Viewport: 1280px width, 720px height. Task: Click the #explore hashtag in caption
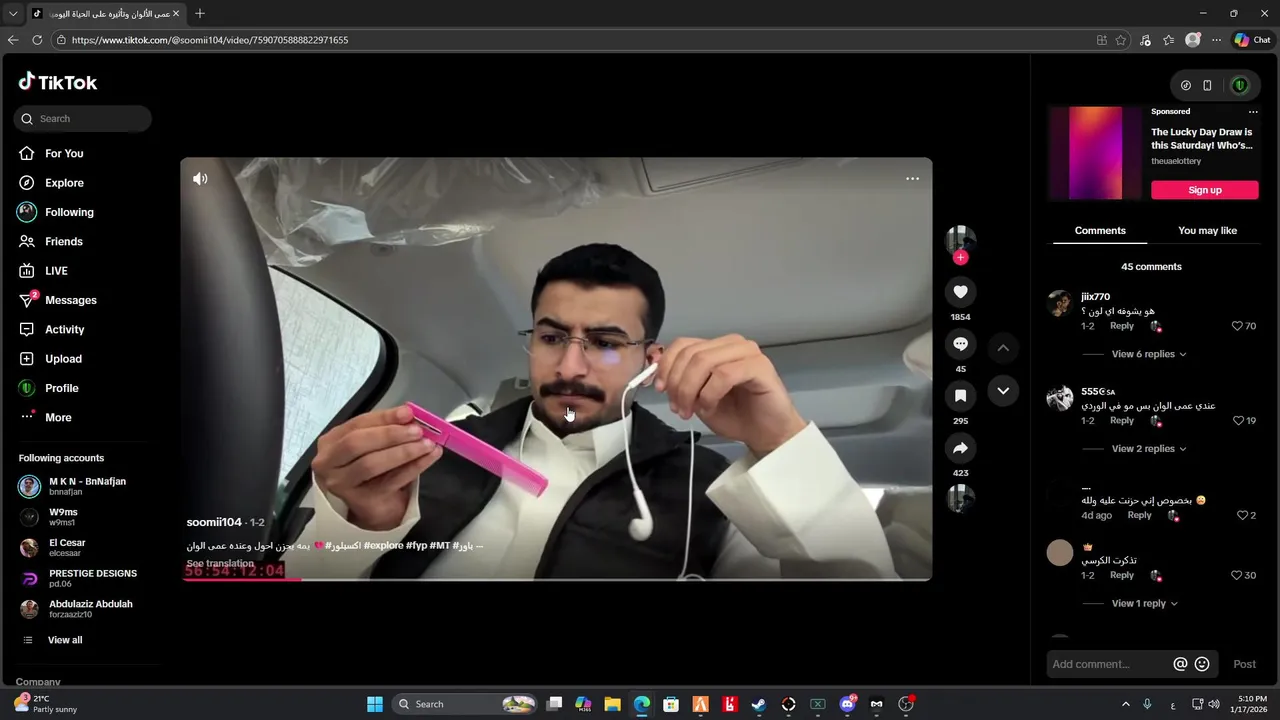(383, 546)
